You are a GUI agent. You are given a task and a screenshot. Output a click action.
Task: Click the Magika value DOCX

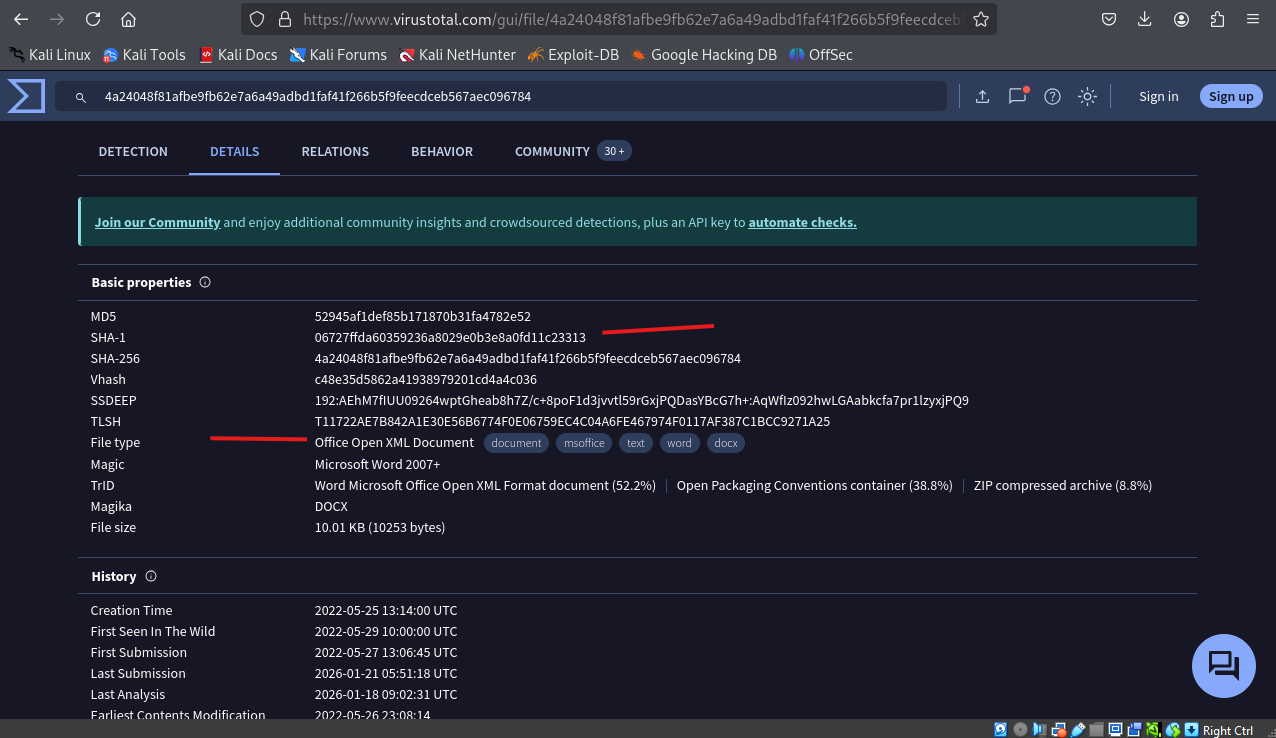[331, 506]
